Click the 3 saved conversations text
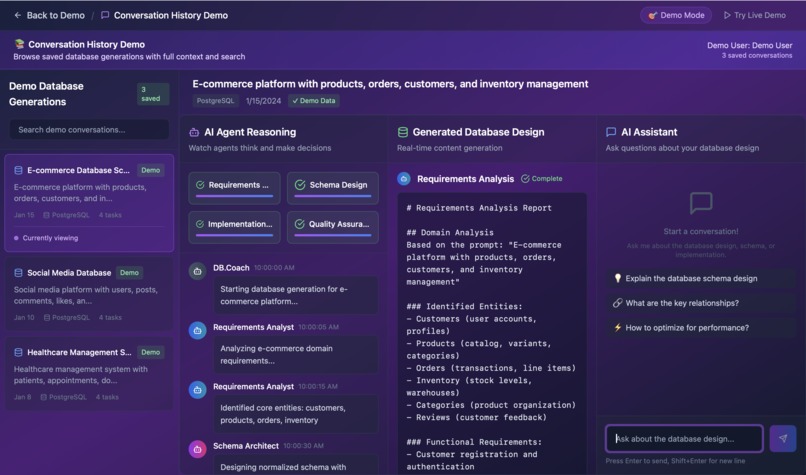Screen dimensions: 806x475 (x=757, y=56)
